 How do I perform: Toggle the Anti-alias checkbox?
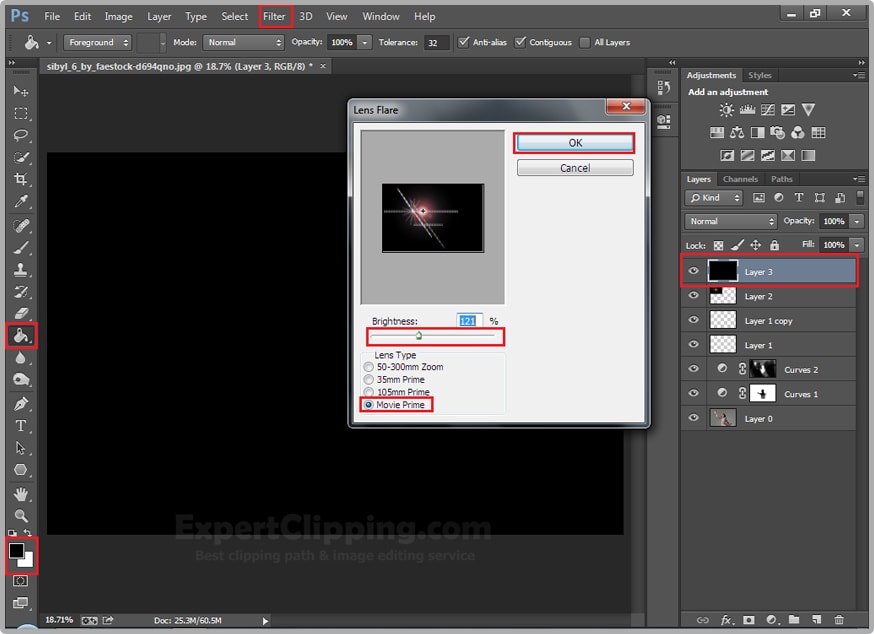click(x=464, y=43)
